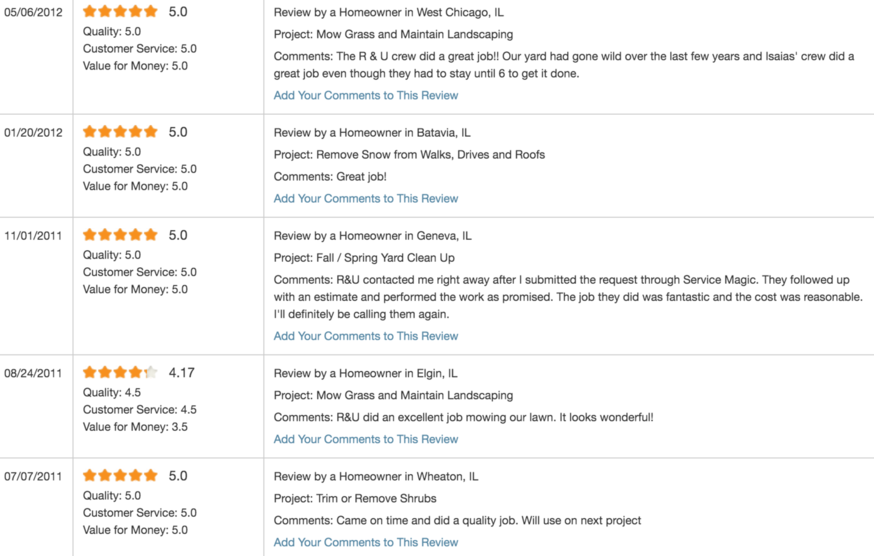Select the 08/24/2011 review date
874x556 pixels.
tap(33, 373)
